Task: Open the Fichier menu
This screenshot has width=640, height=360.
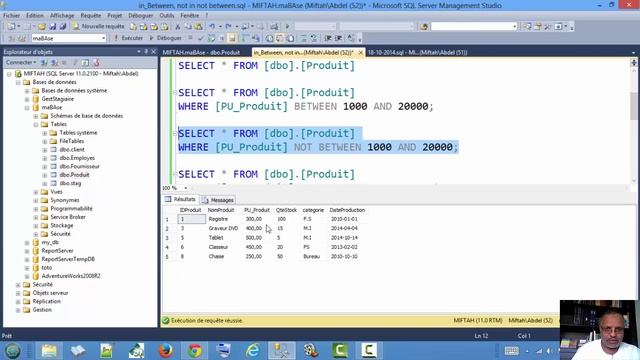Action: pyautogui.click(x=11, y=16)
